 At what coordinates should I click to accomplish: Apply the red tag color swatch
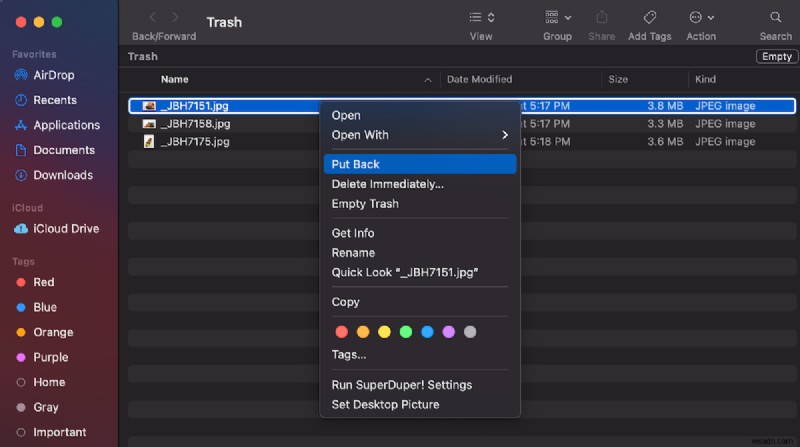(341, 332)
